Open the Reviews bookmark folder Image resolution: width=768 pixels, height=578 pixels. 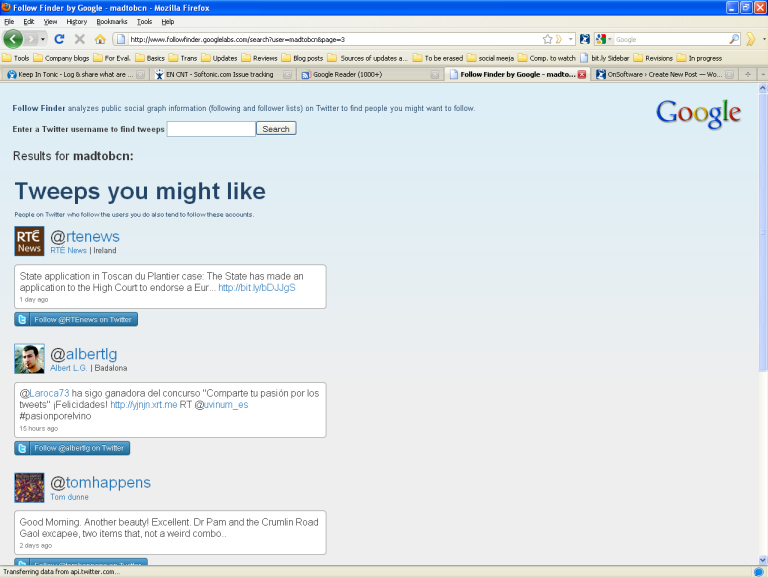point(260,58)
